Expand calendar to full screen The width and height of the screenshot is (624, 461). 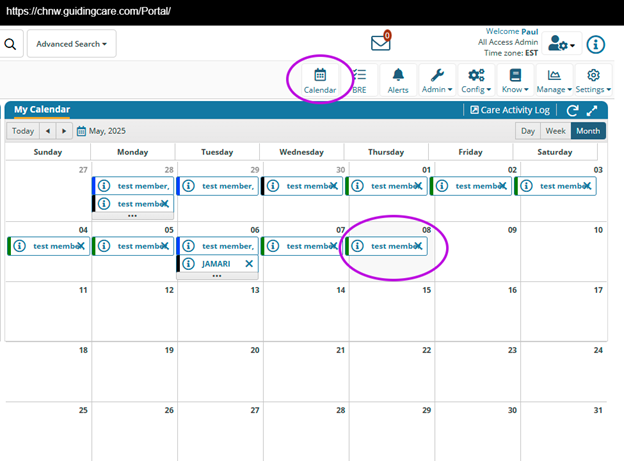[593, 111]
